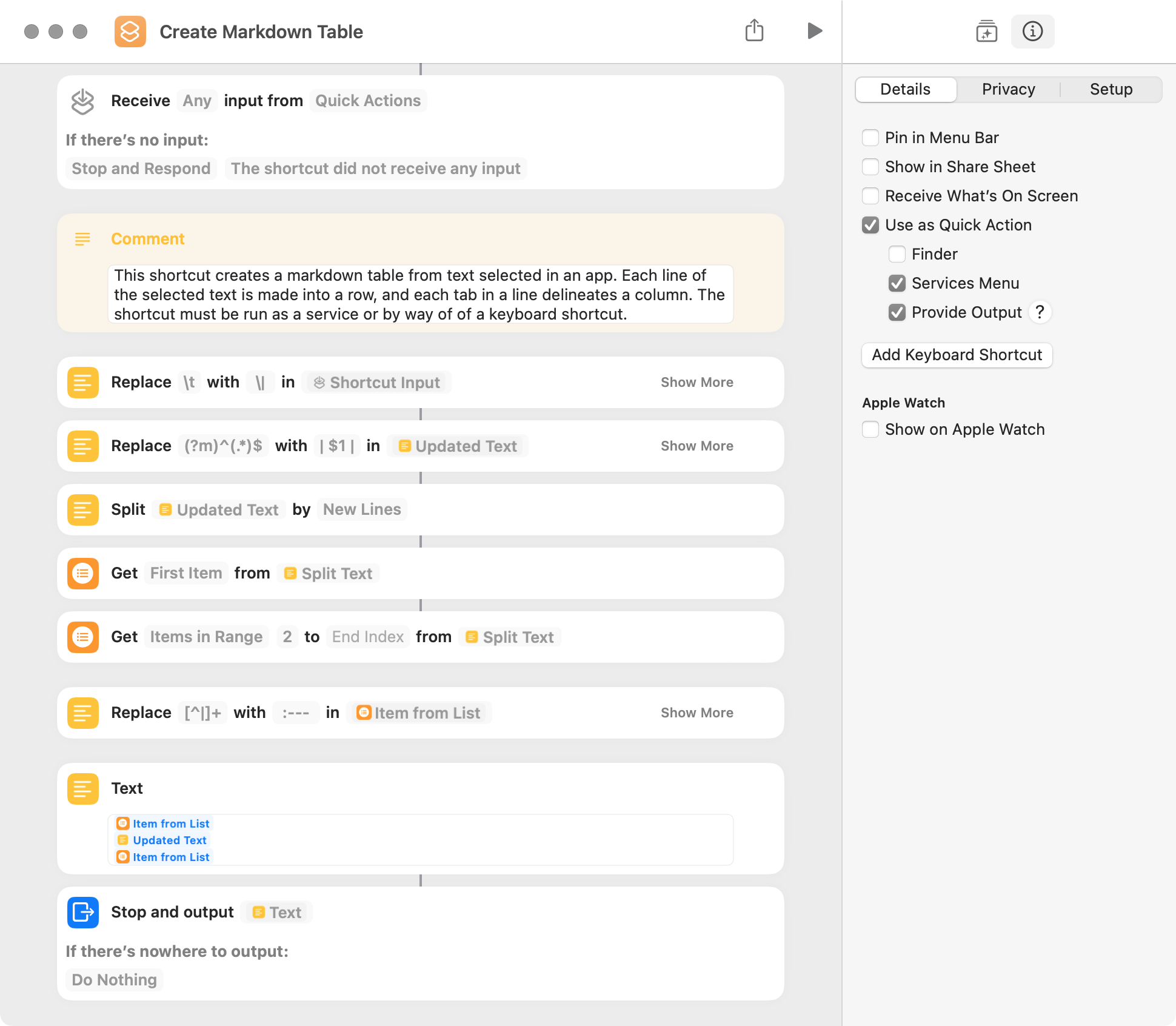Viewport: 1176px width, 1026px height.
Task: Switch to the Setup tab
Action: click(x=1111, y=89)
